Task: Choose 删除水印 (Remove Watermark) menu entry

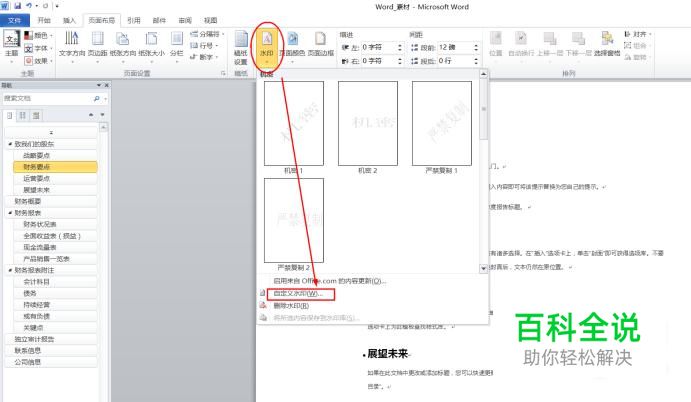Action: [291, 305]
